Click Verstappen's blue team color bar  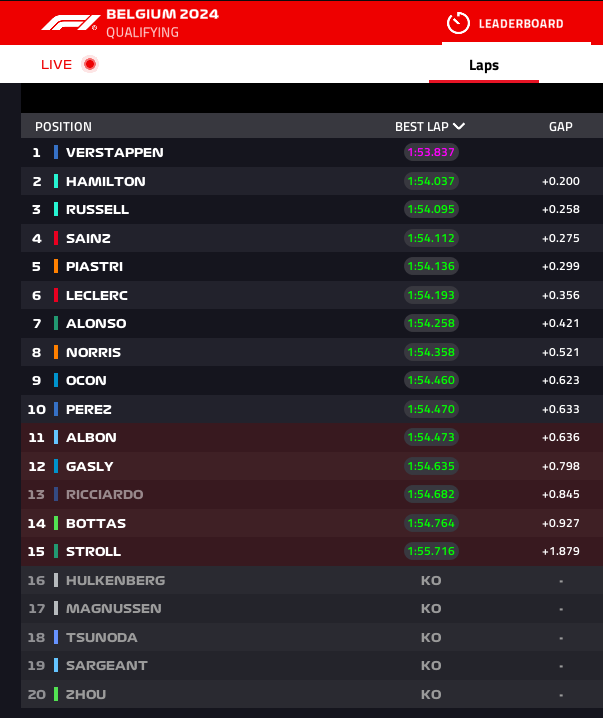pos(56,152)
